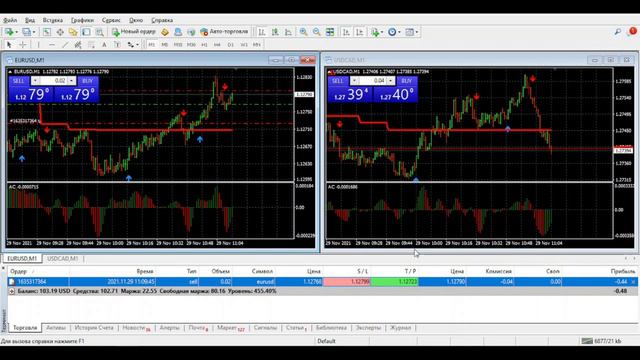Image resolution: width=640 pixels, height=360 pixels.
Task: Switch chart to candlesticks icon
Action: [x=275, y=32]
